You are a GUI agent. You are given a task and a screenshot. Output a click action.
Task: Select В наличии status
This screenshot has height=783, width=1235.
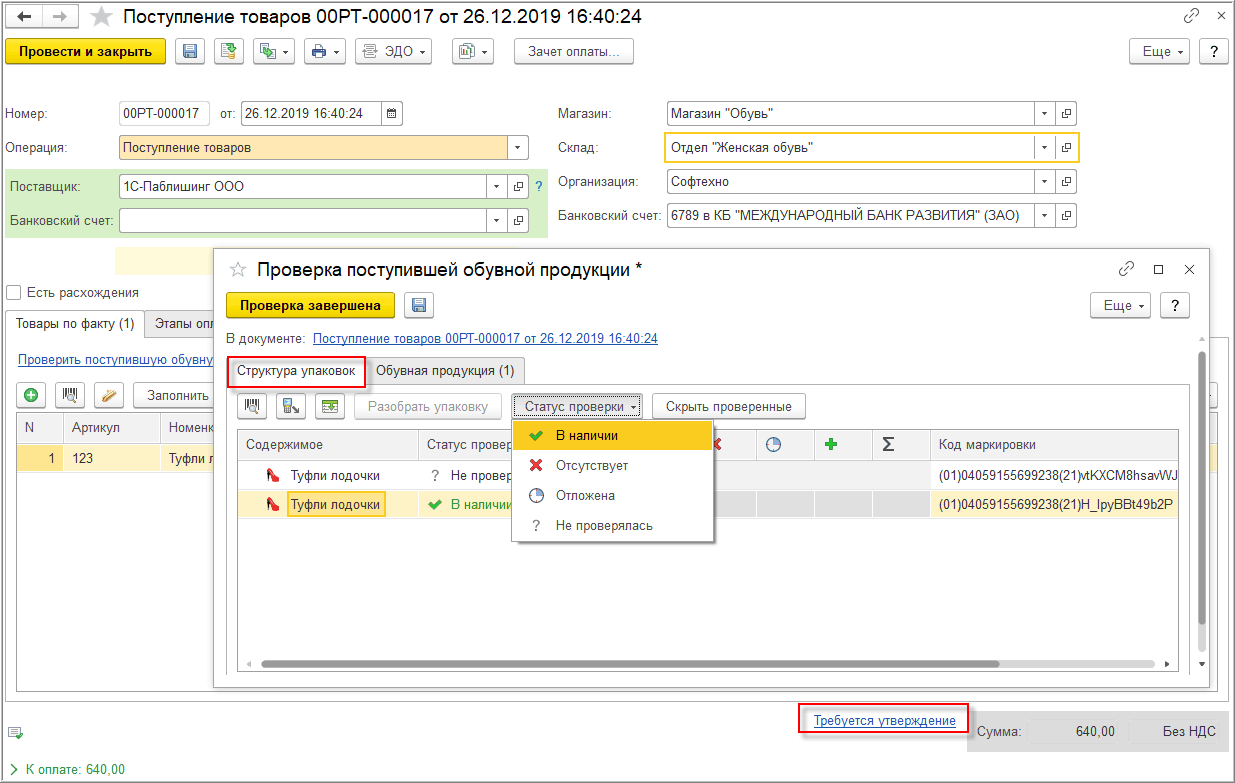point(612,436)
